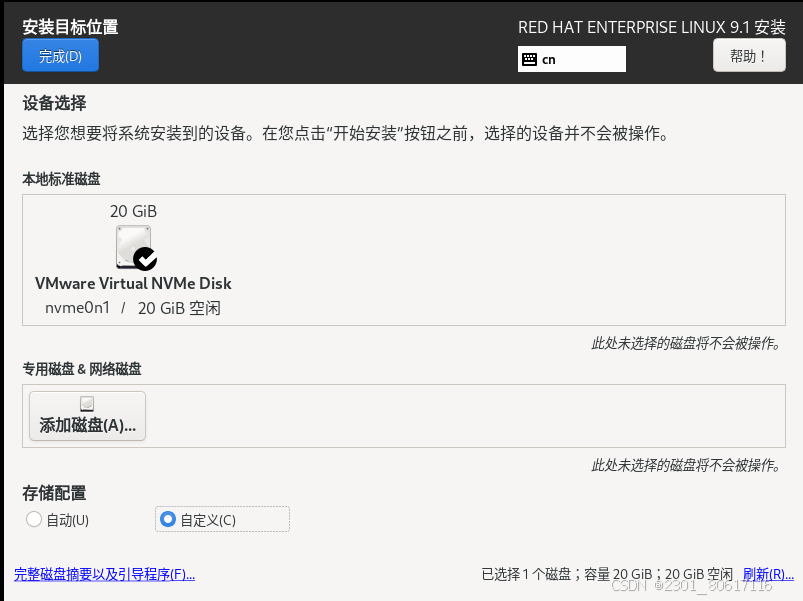Click the nvme0n1 device name label
803x601 pixels.
click(77, 307)
